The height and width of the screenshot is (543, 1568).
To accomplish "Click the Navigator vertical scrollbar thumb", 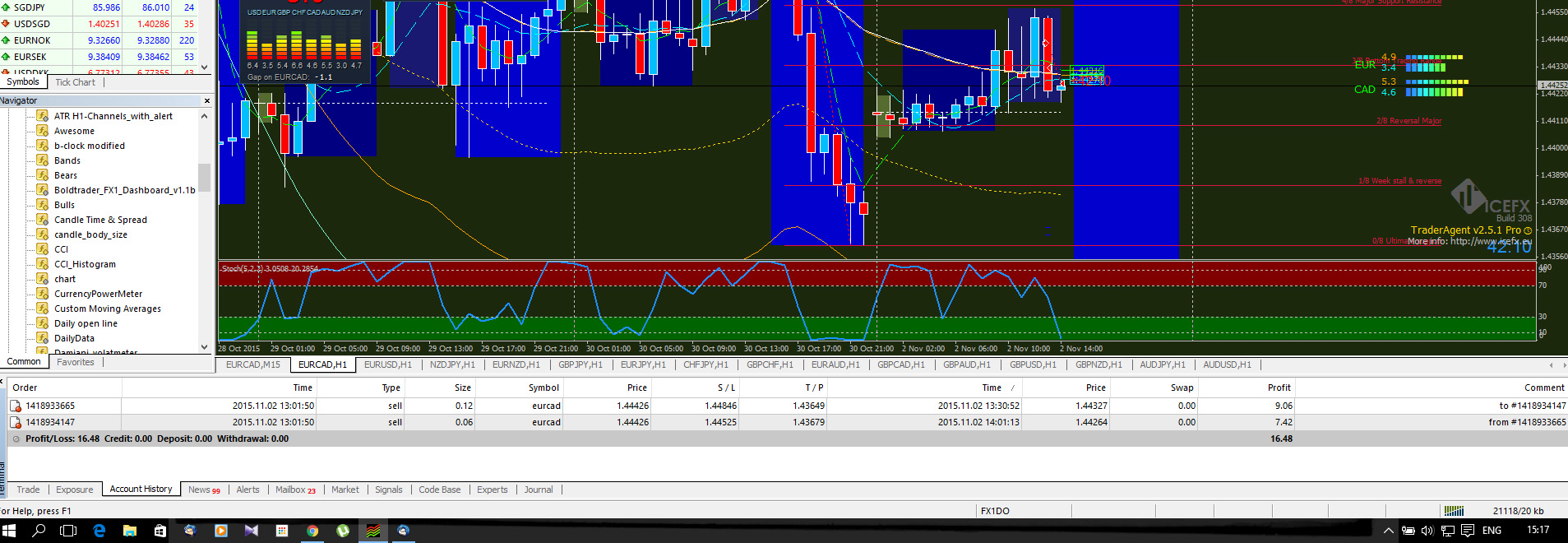I will (204, 177).
